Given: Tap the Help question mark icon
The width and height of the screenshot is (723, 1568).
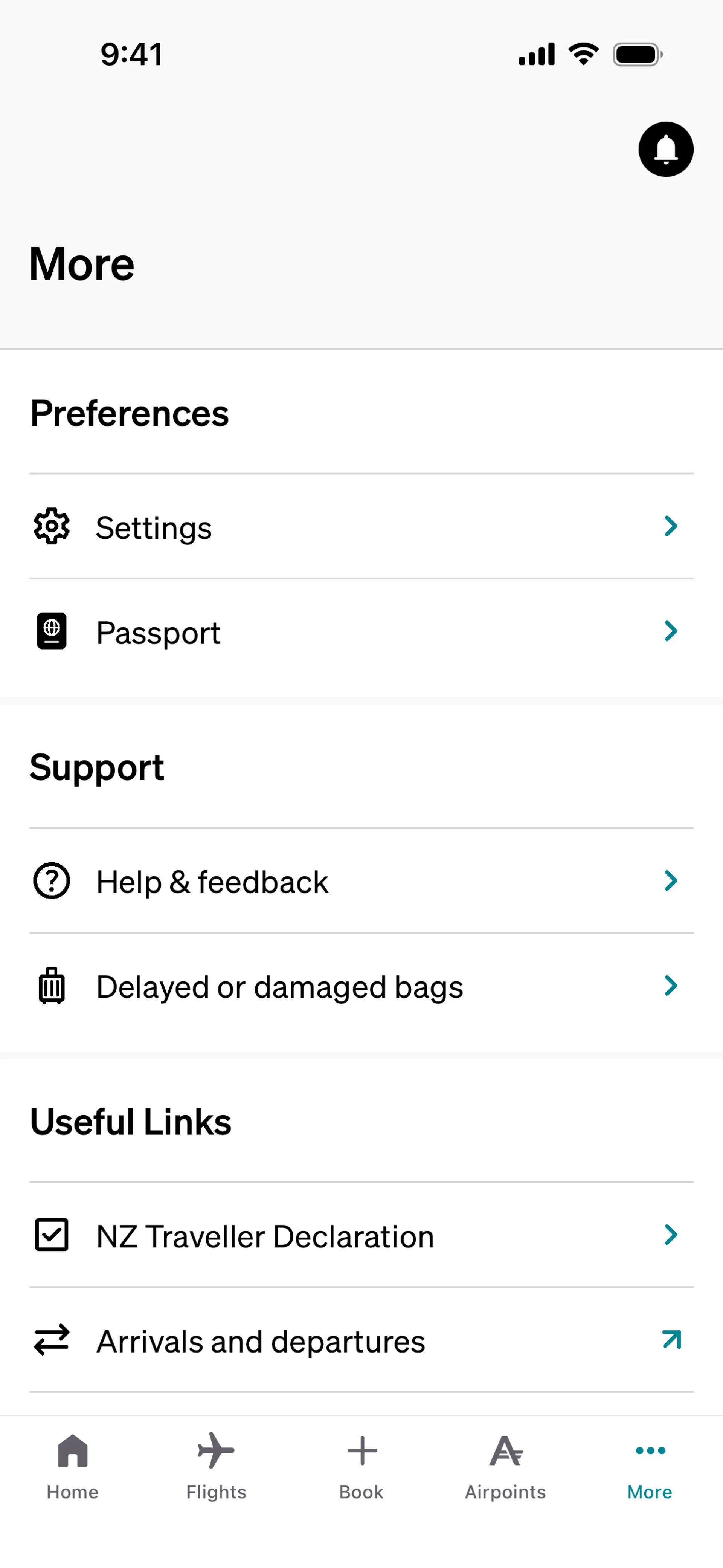Looking at the screenshot, I should [52, 881].
